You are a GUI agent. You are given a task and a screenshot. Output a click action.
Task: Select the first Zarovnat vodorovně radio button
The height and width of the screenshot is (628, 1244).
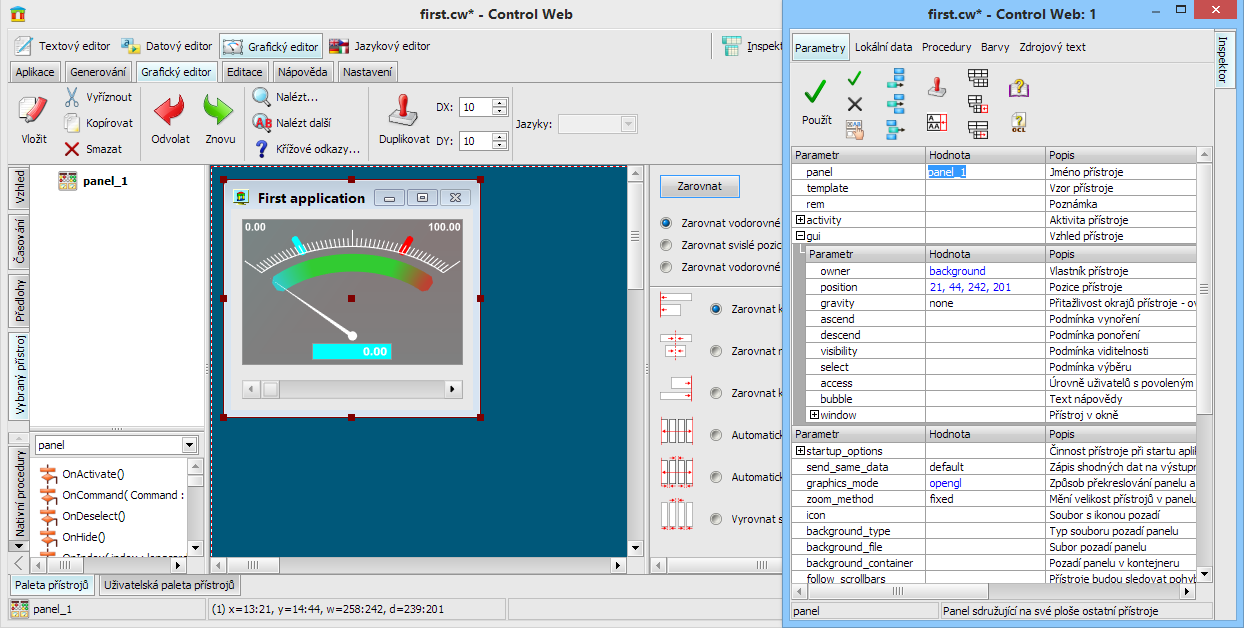666,222
